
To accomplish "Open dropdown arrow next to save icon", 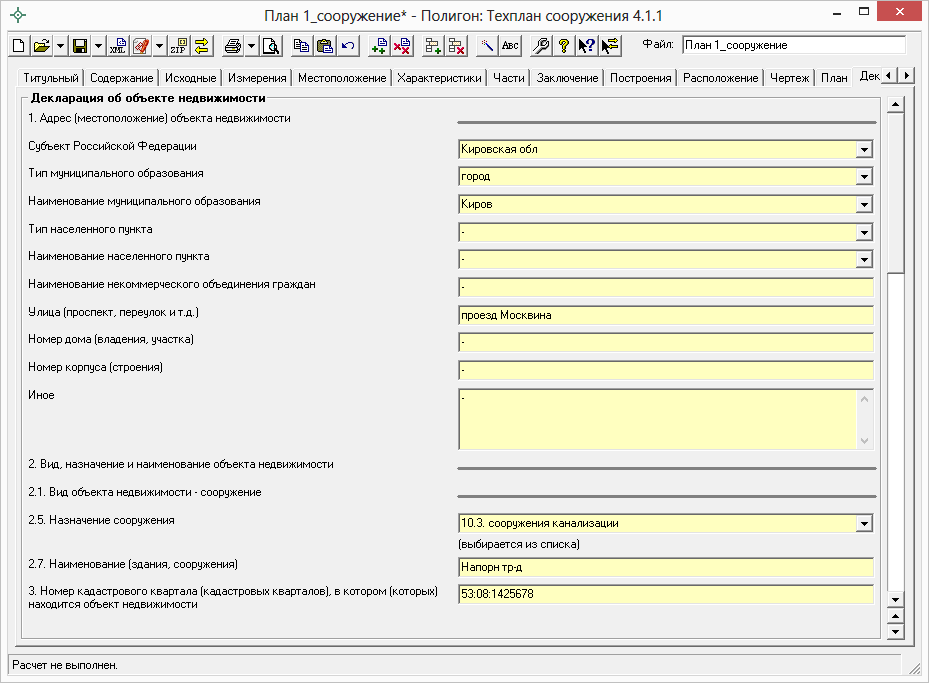I will tap(98, 46).
